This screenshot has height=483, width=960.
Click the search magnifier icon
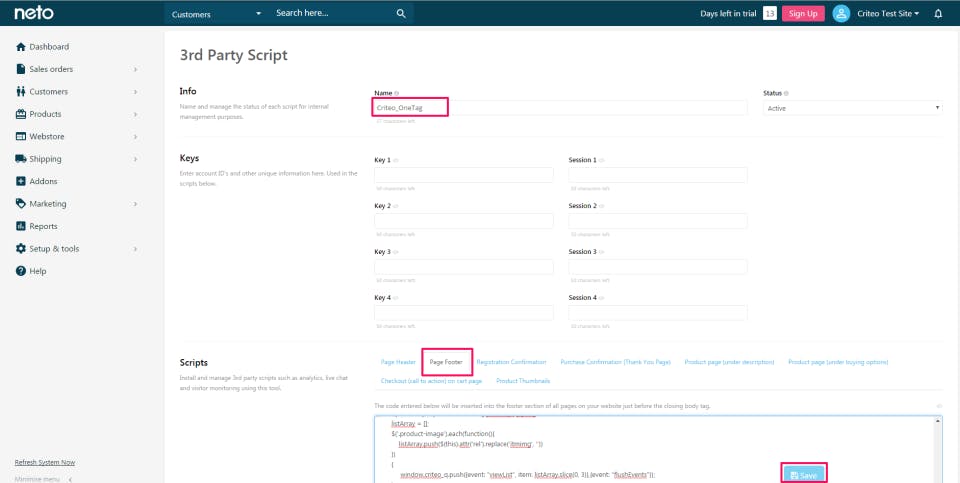point(401,14)
